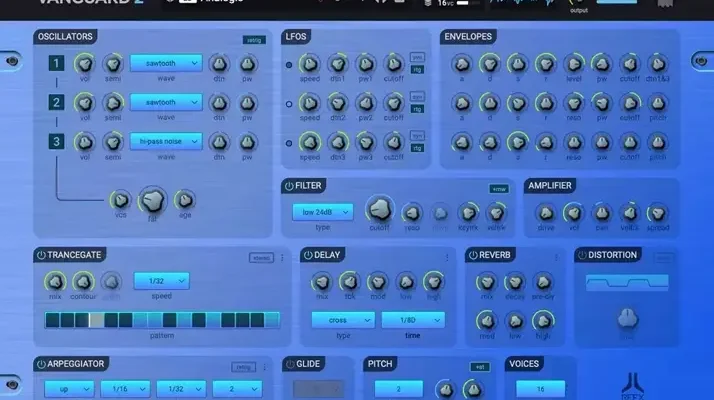The width and height of the screenshot is (714, 400).
Task: Select oscillator 2 number button
Action: tap(57, 102)
